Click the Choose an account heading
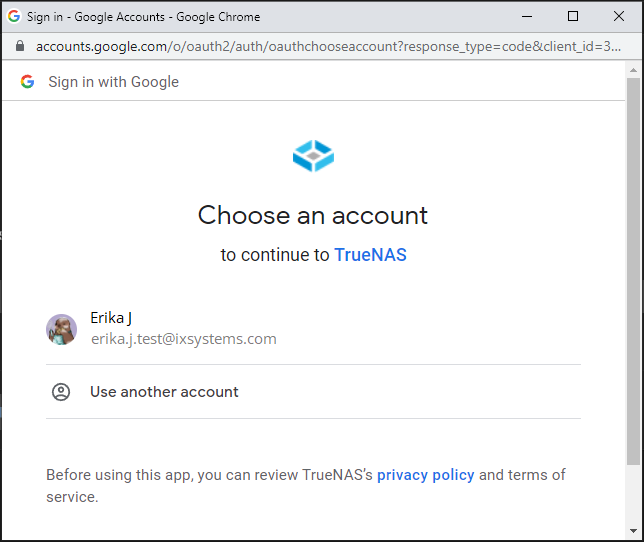The image size is (644, 542). pos(313,215)
